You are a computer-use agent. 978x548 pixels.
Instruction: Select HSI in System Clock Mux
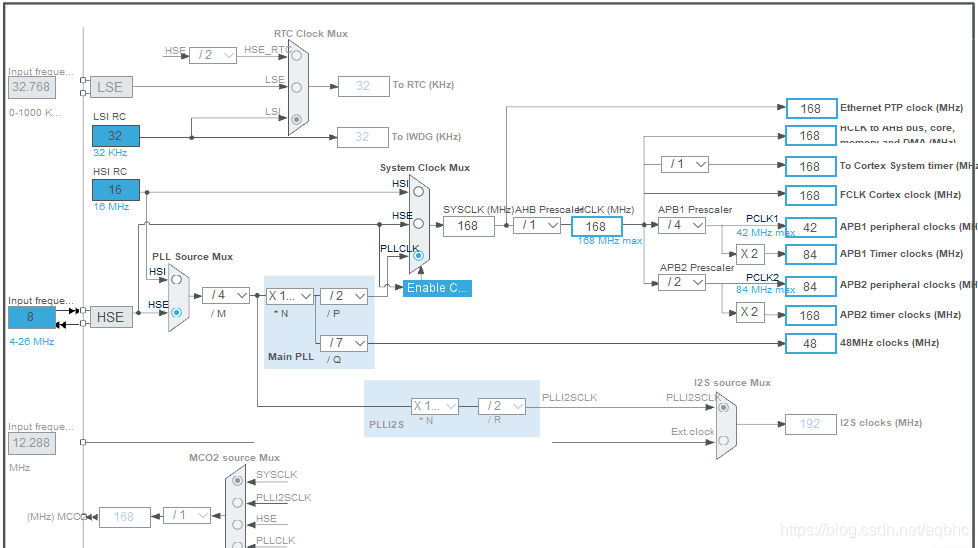[x=419, y=191]
